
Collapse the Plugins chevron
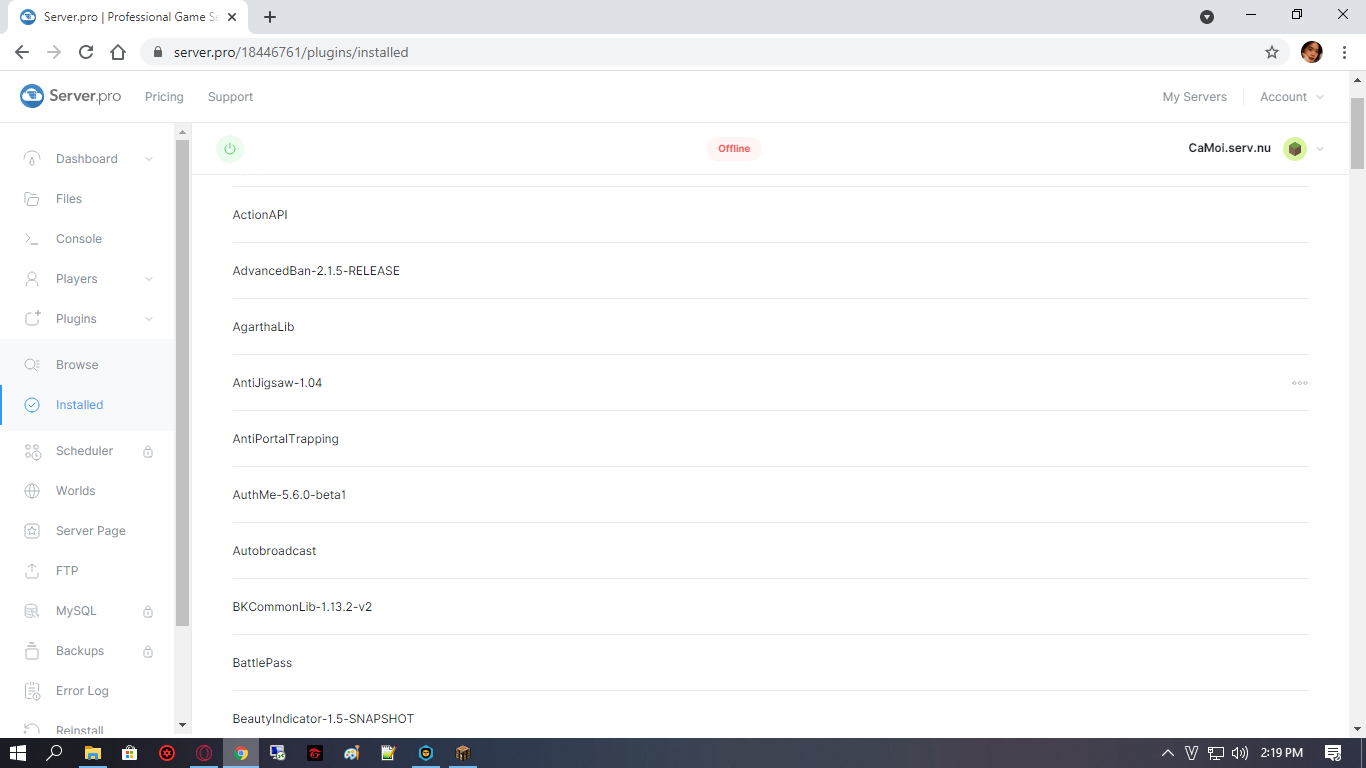pos(149,319)
